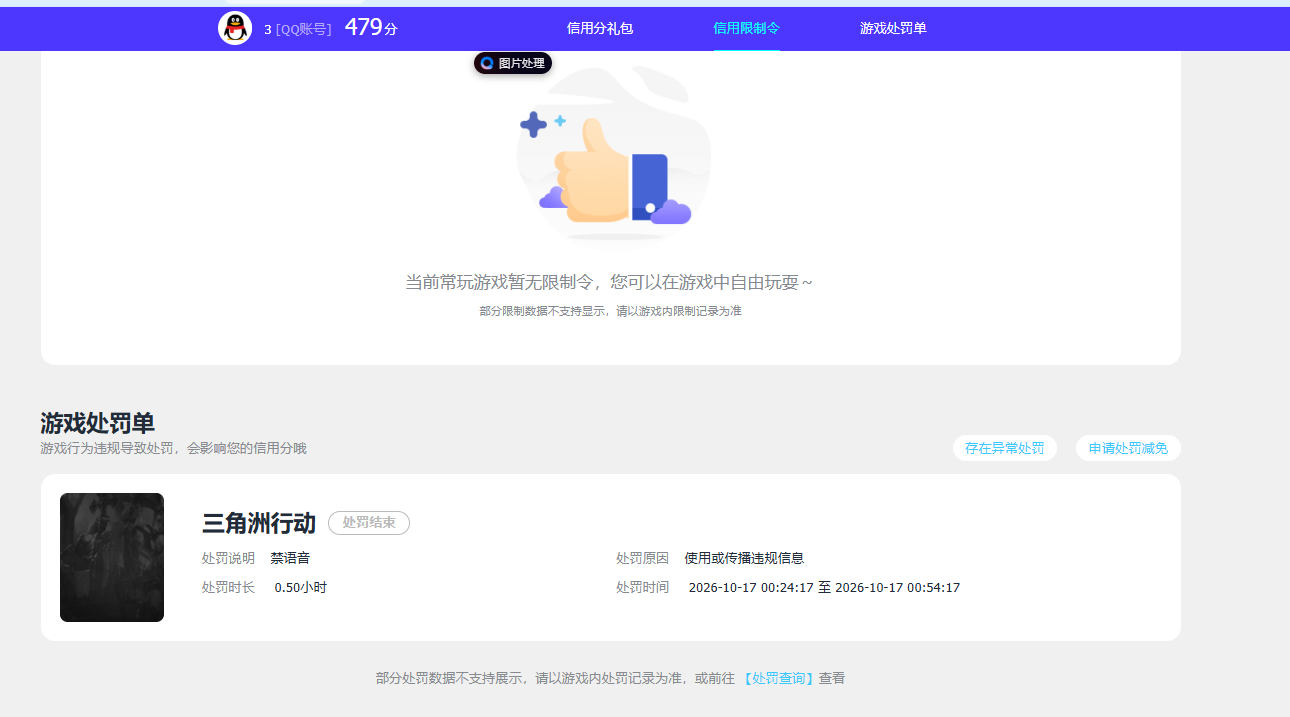The image size is (1290, 717).
Task: Click the 存在异常处罚 button
Action: coord(1005,448)
